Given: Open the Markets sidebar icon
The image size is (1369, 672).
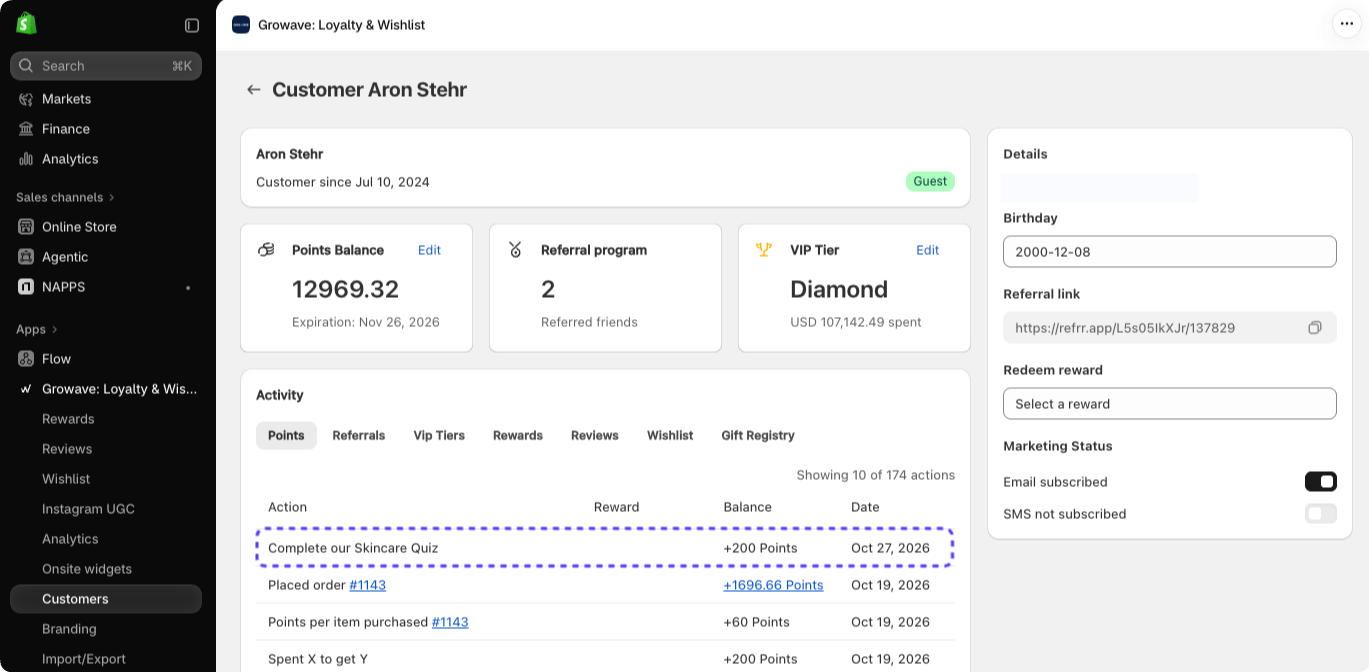Looking at the screenshot, I should [x=26, y=99].
